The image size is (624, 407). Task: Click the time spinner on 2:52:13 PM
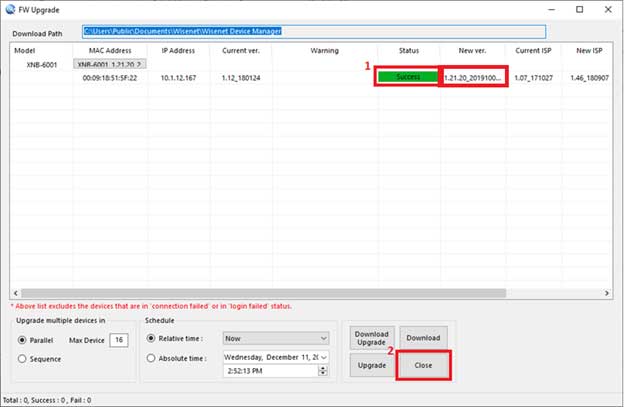click(322, 370)
